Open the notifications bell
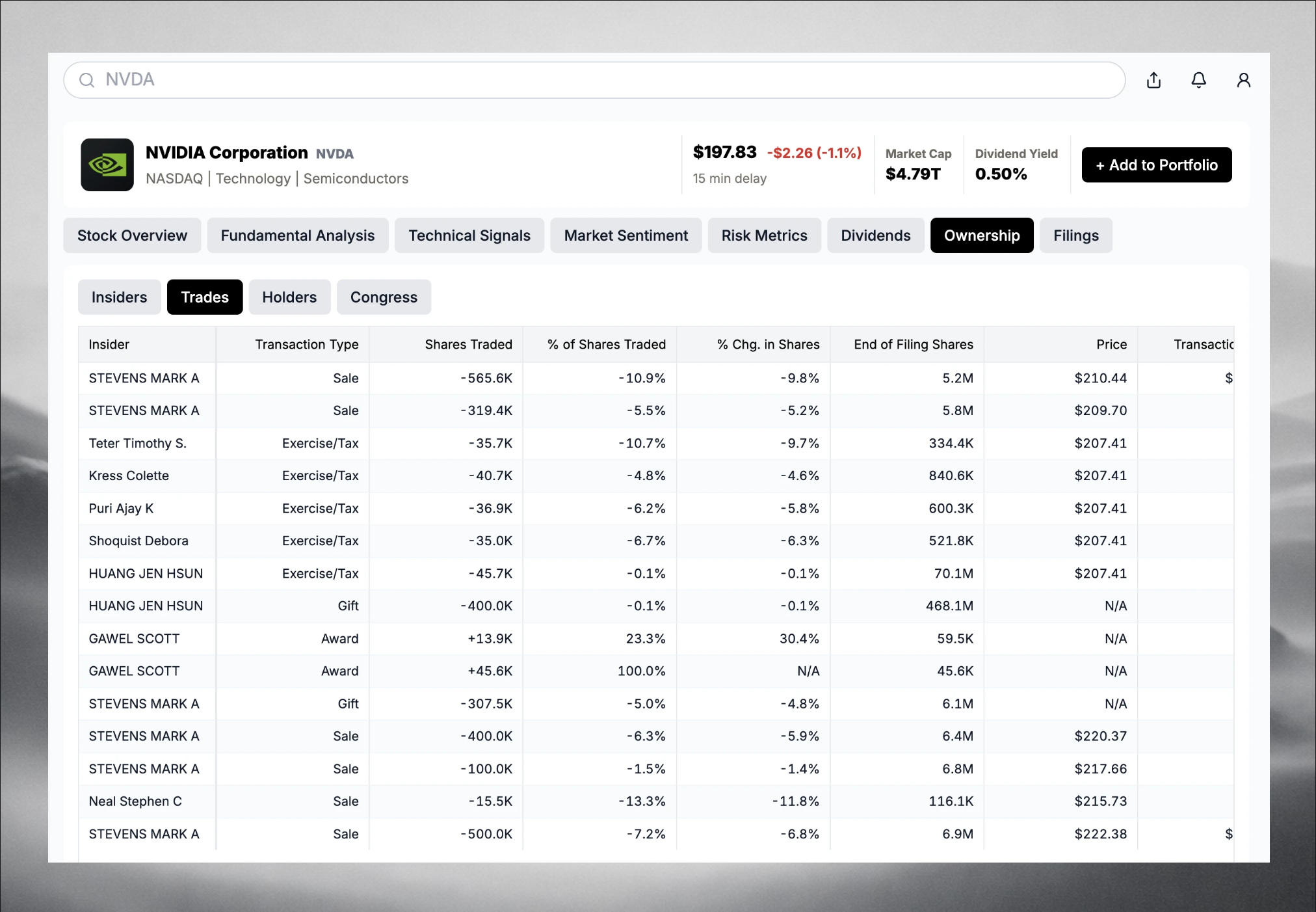 coord(1198,80)
